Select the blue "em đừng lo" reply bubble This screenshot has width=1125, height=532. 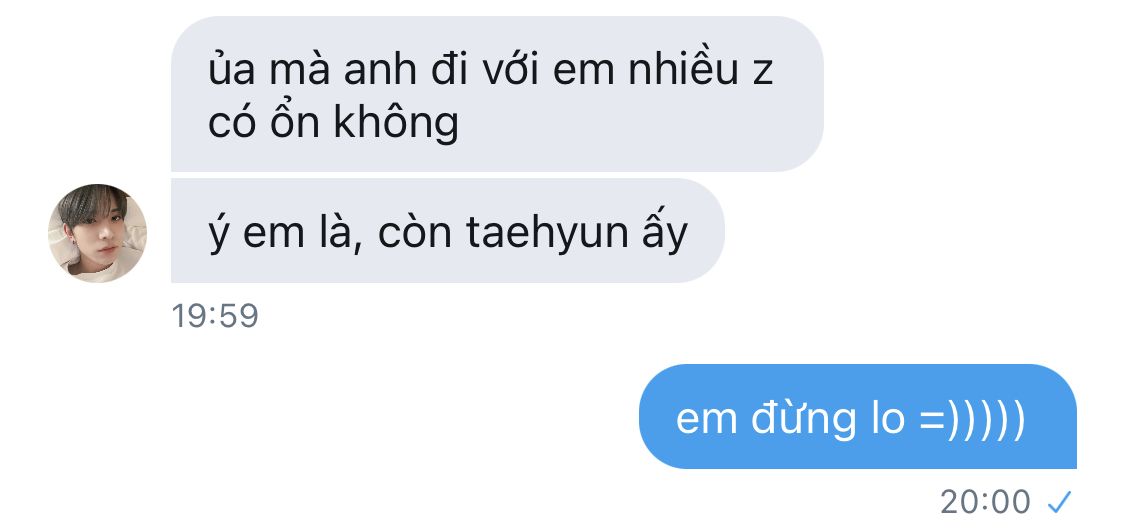point(858,416)
